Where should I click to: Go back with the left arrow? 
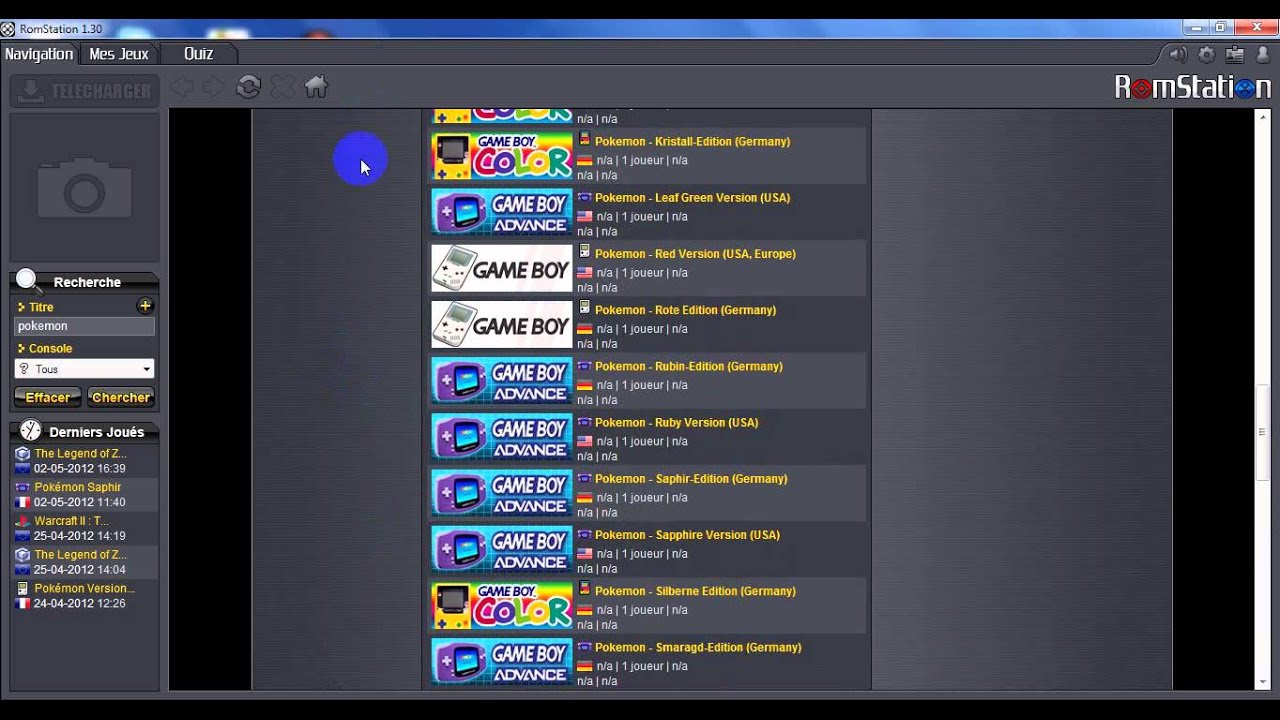[182, 88]
